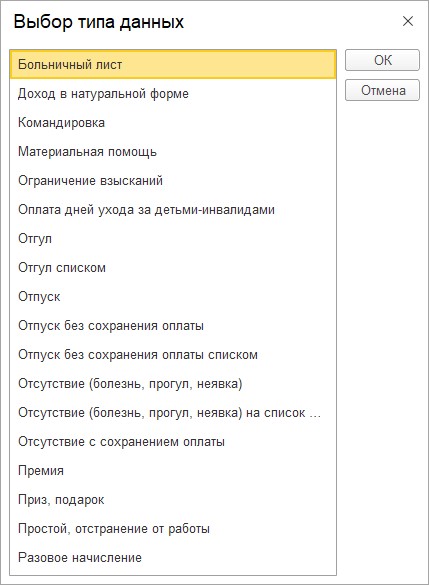The image size is (429, 585).
Task: Choose Оплата дней ухода за детьми-инвалидами
Action: [x=173, y=210]
